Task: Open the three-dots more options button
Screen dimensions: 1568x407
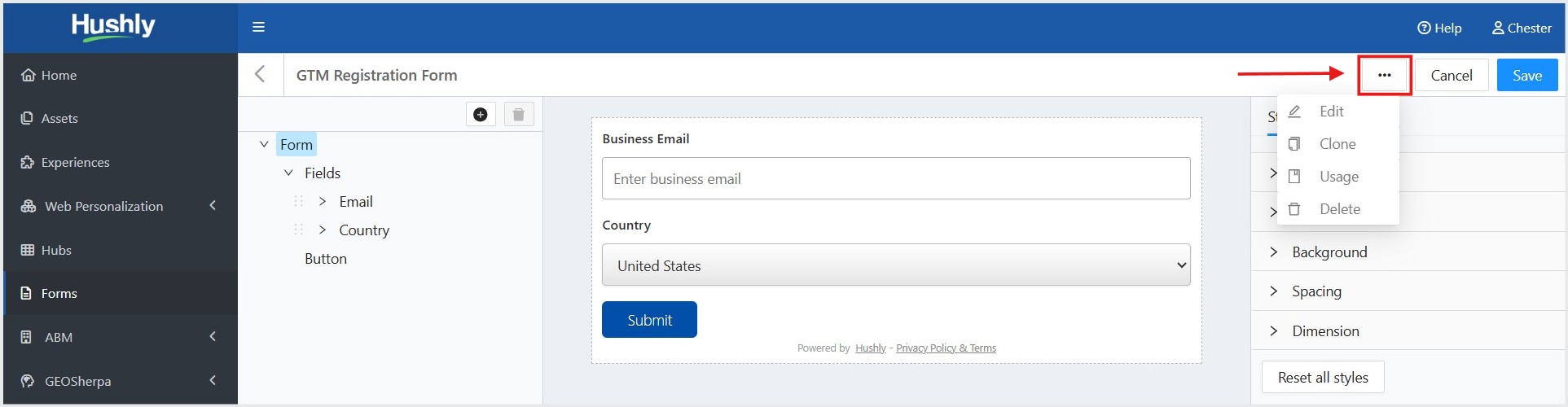Action: pyautogui.click(x=1384, y=75)
